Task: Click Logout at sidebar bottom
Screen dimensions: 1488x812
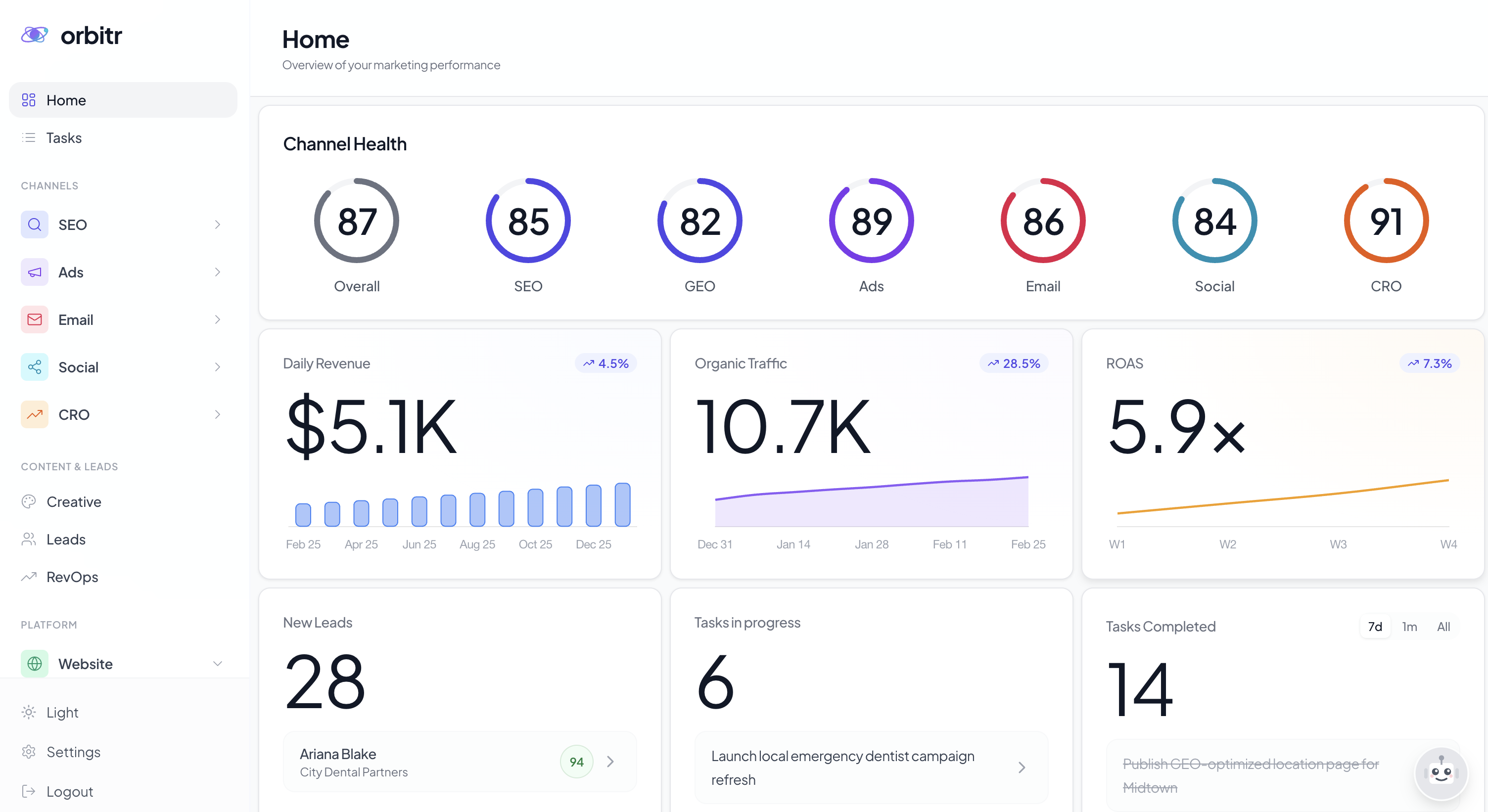Action: click(69, 791)
